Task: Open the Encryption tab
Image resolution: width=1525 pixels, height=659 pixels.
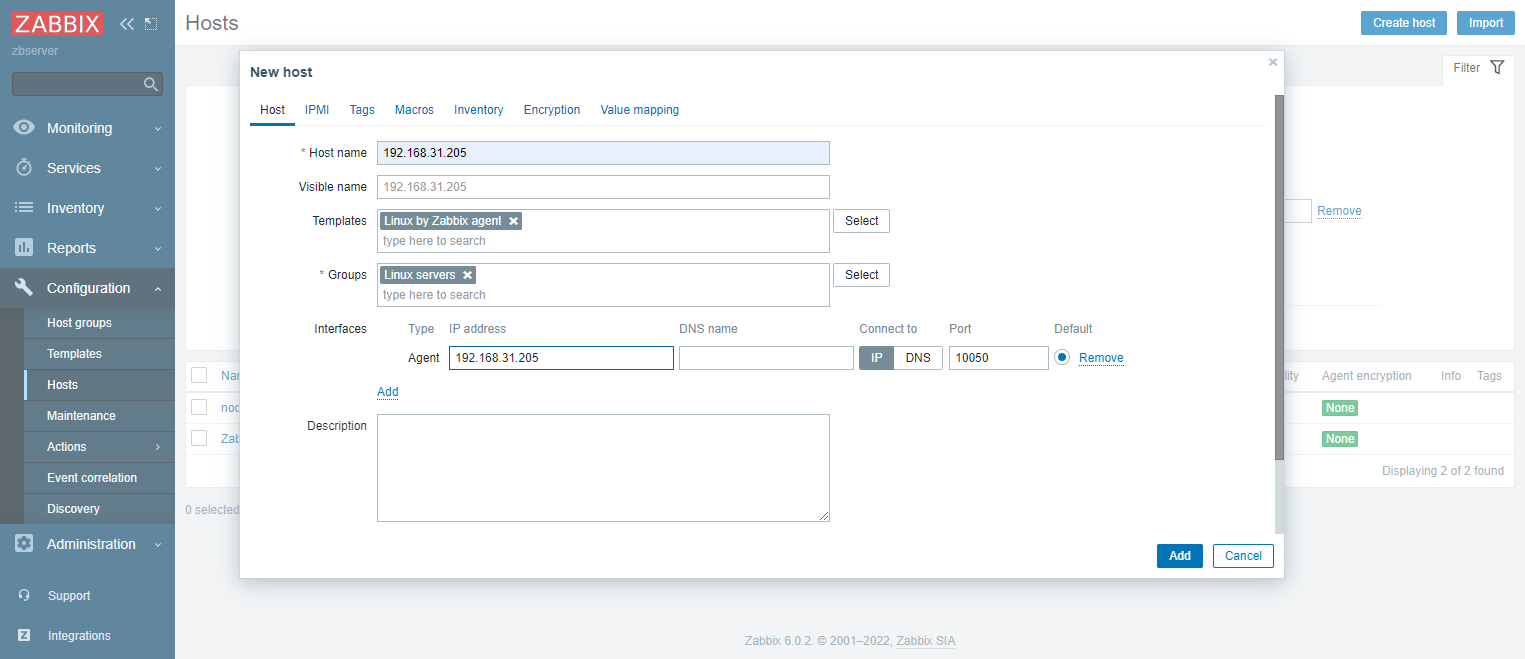Action: (552, 110)
